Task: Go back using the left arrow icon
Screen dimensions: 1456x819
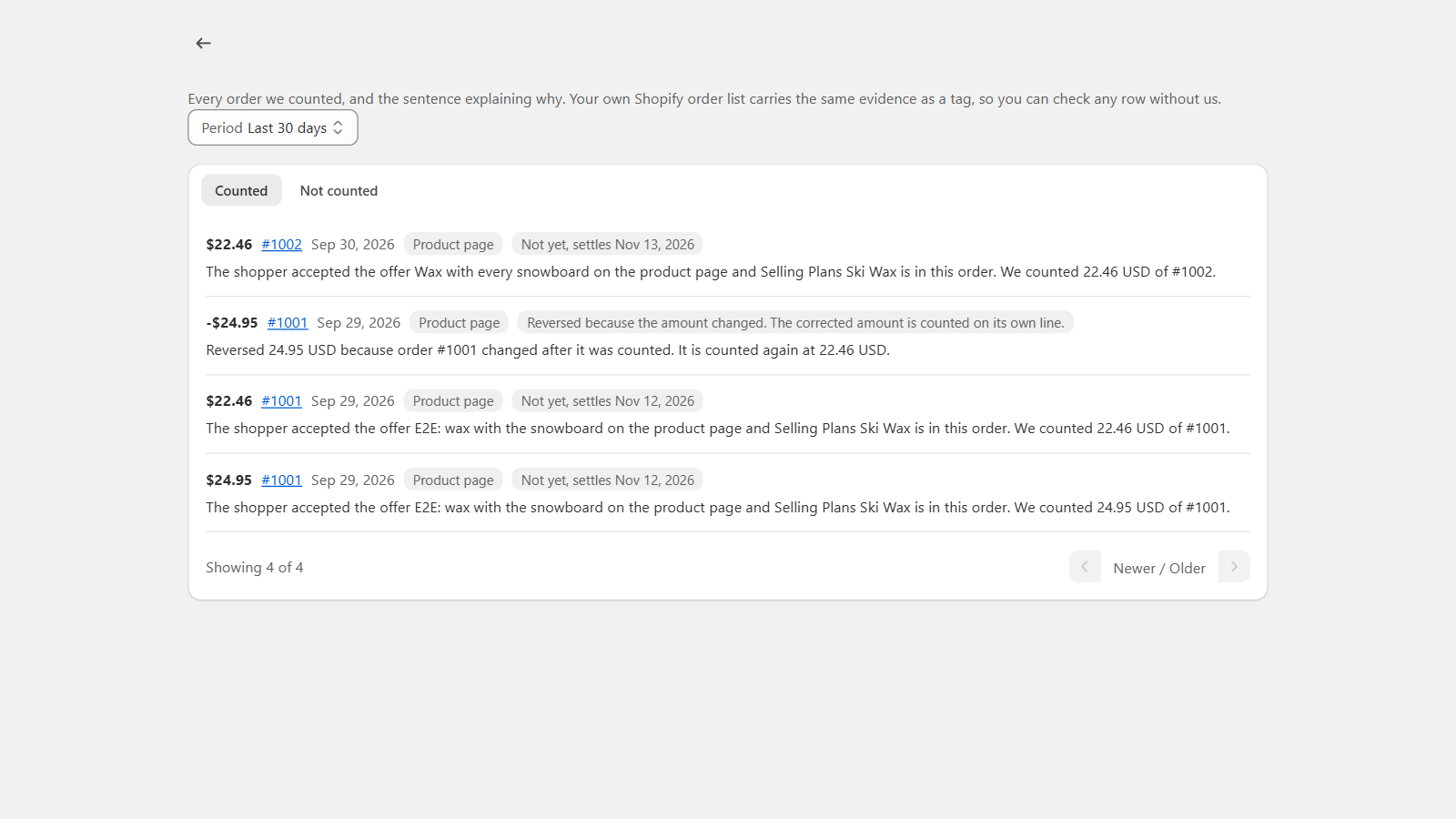Action: pyautogui.click(x=203, y=43)
